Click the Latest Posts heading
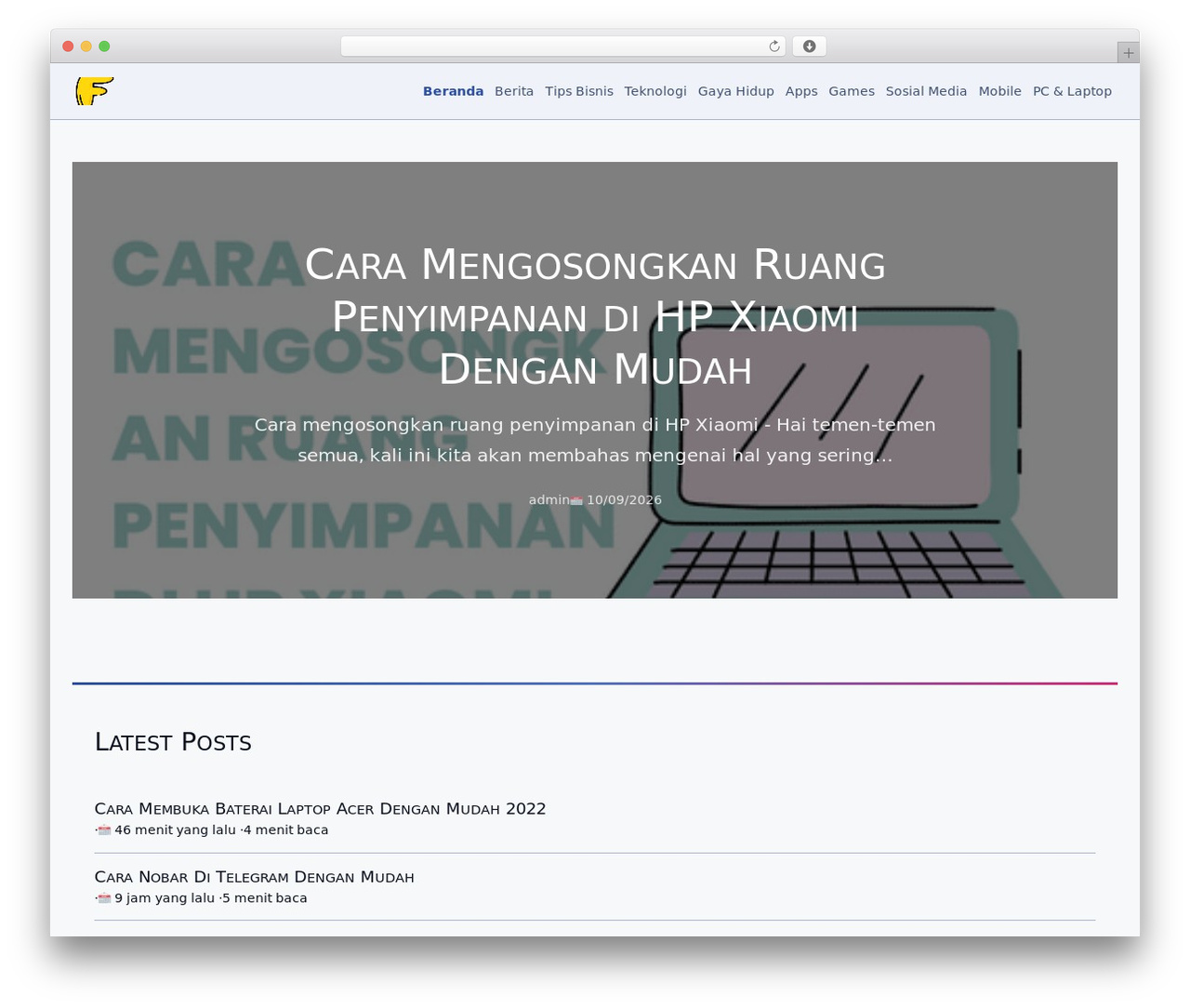The height and width of the screenshot is (1008, 1190). click(x=173, y=742)
